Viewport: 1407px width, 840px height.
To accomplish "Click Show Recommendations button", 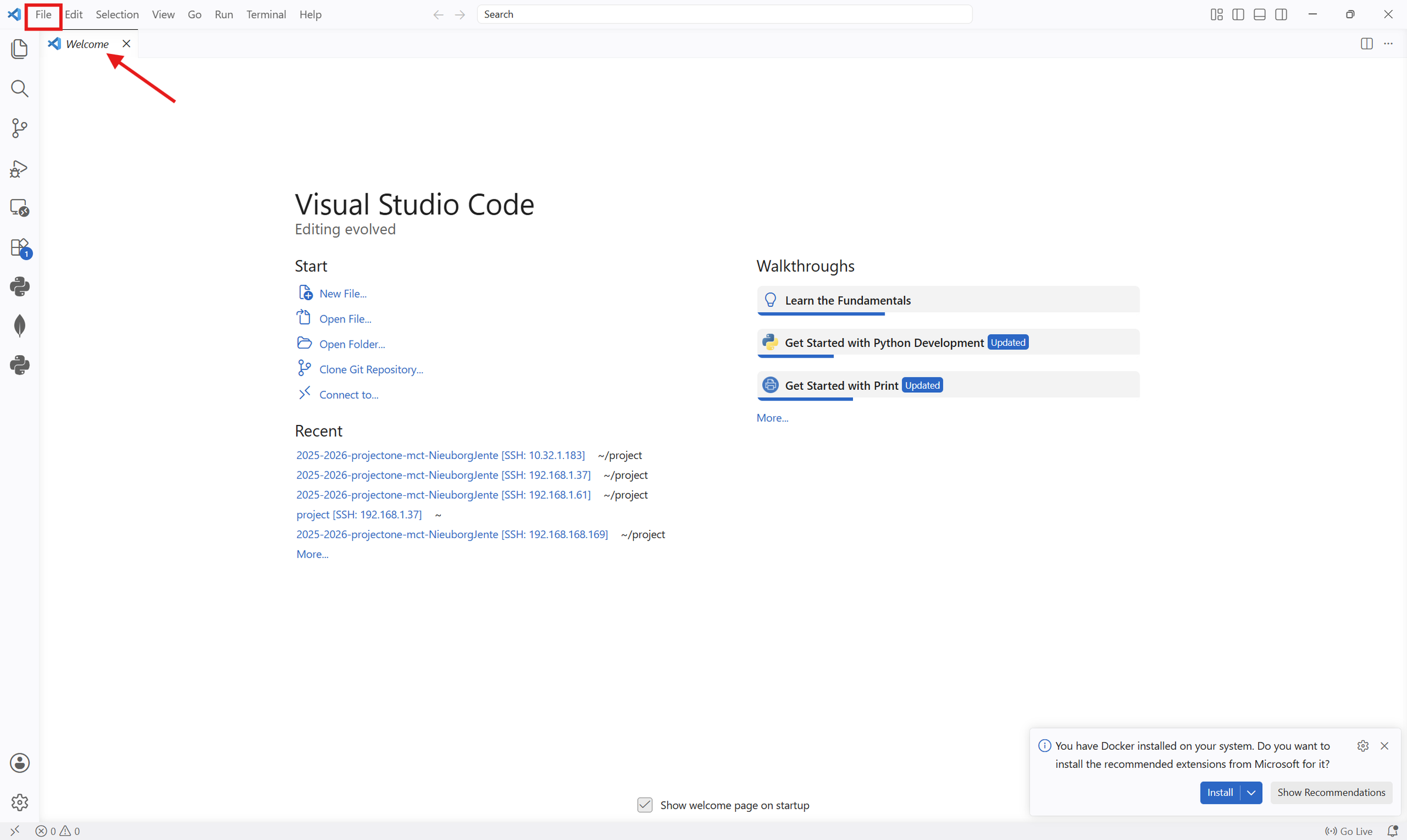I will [x=1331, y=793].
